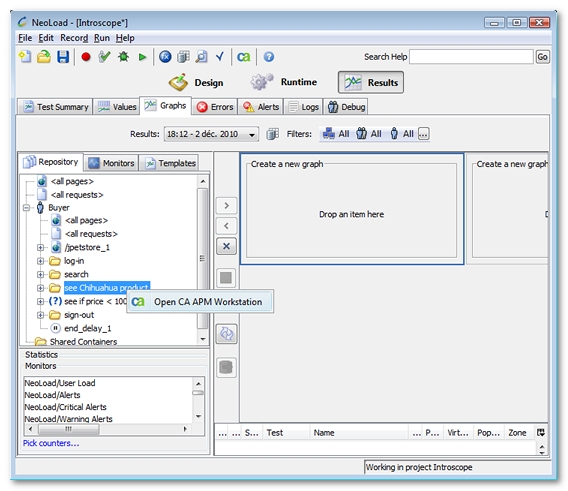This screenshot has width=568, height=491.
Task: Open the Debug tab
Action: pos(346,107)
